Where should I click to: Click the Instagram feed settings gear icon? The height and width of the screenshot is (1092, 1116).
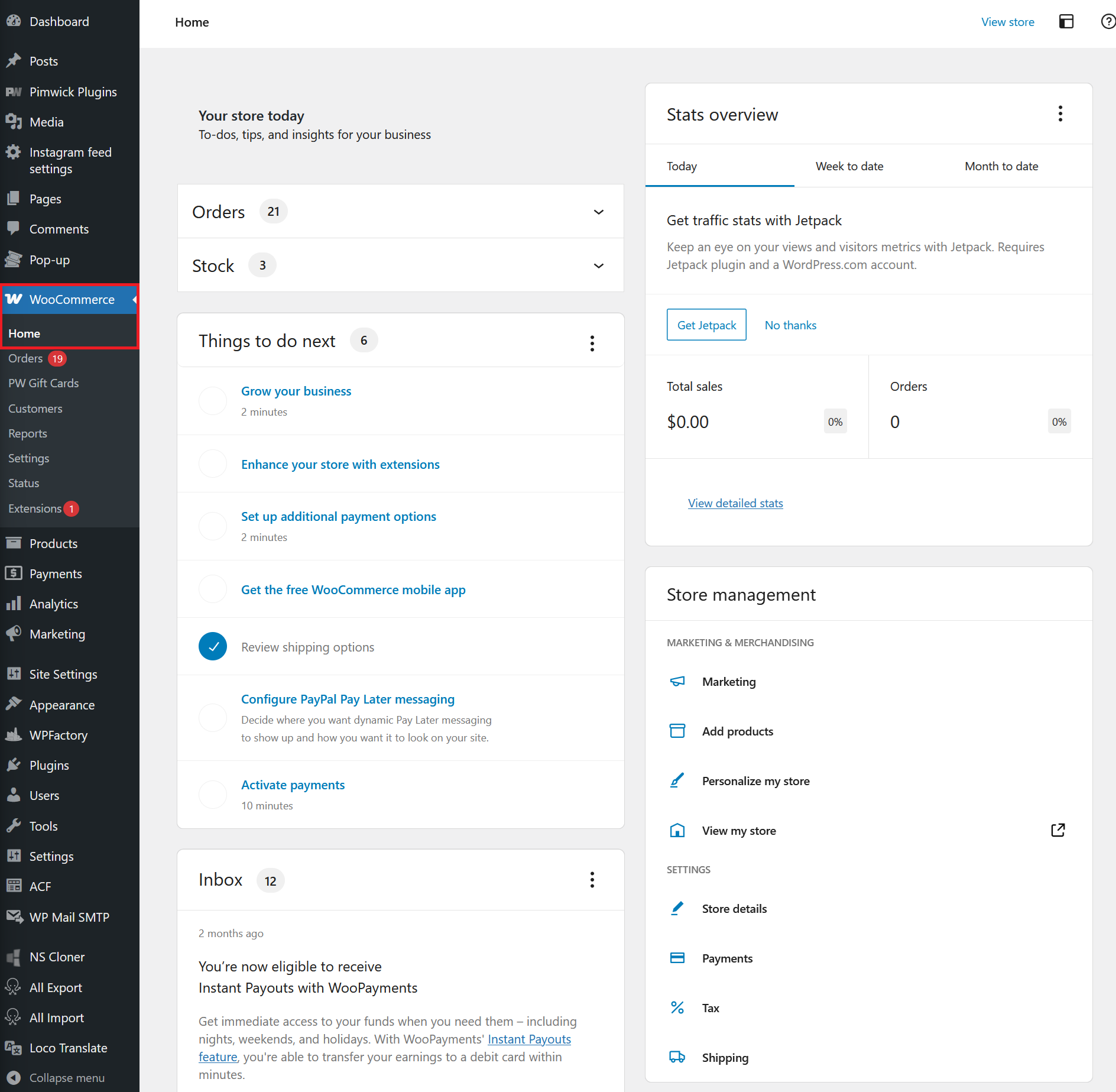(x=14, y=152)
